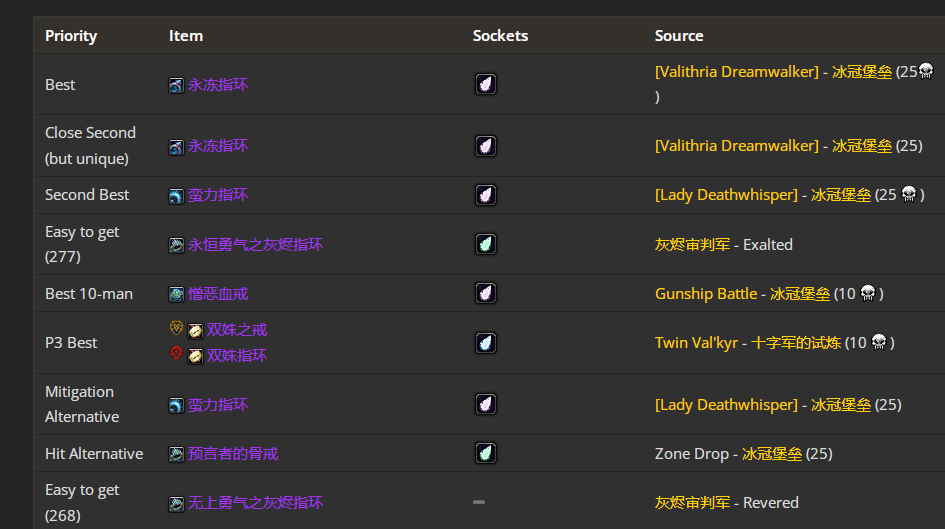Image resolution: width=945 pixels, height=529 pixels.
Task: Click the Horde faction icon in the P3 Best row
Action: [176, 355]
